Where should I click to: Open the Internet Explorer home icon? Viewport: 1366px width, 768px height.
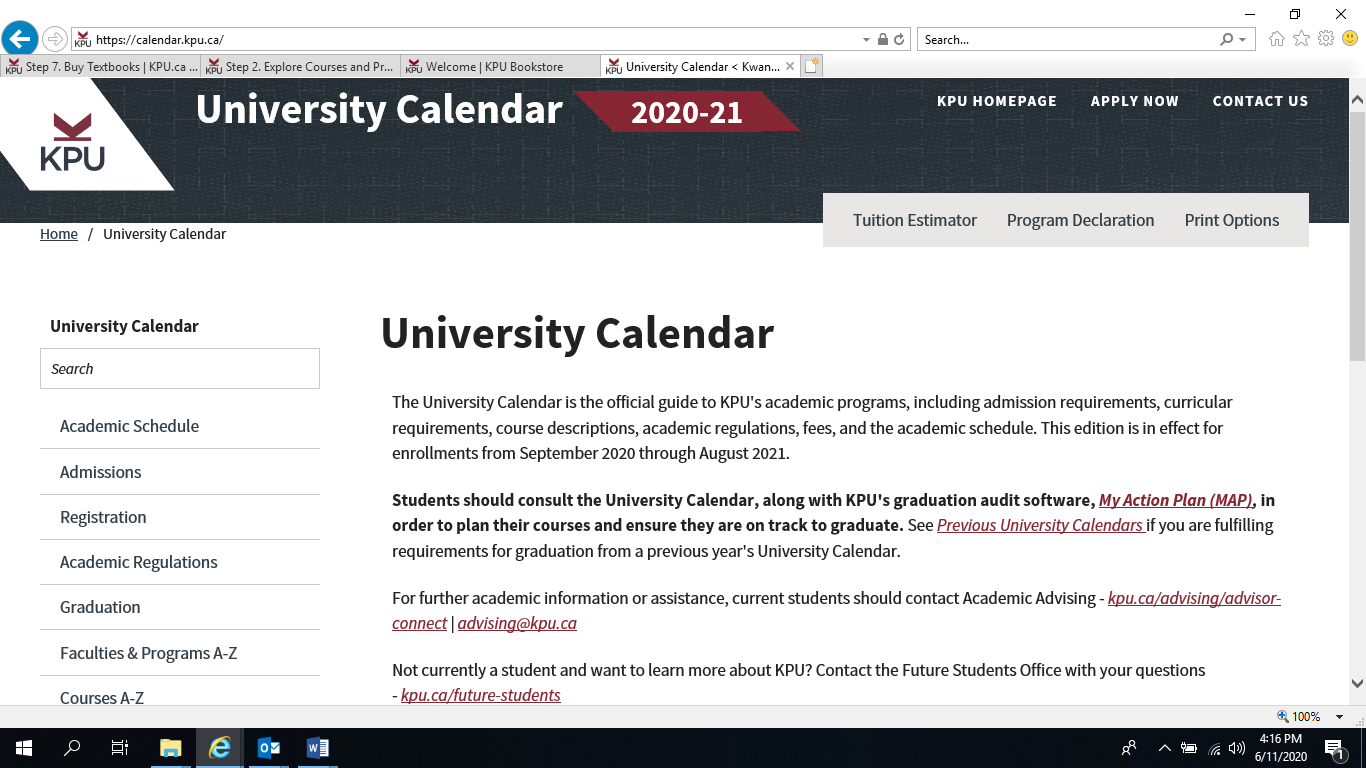coord(1276,39)
